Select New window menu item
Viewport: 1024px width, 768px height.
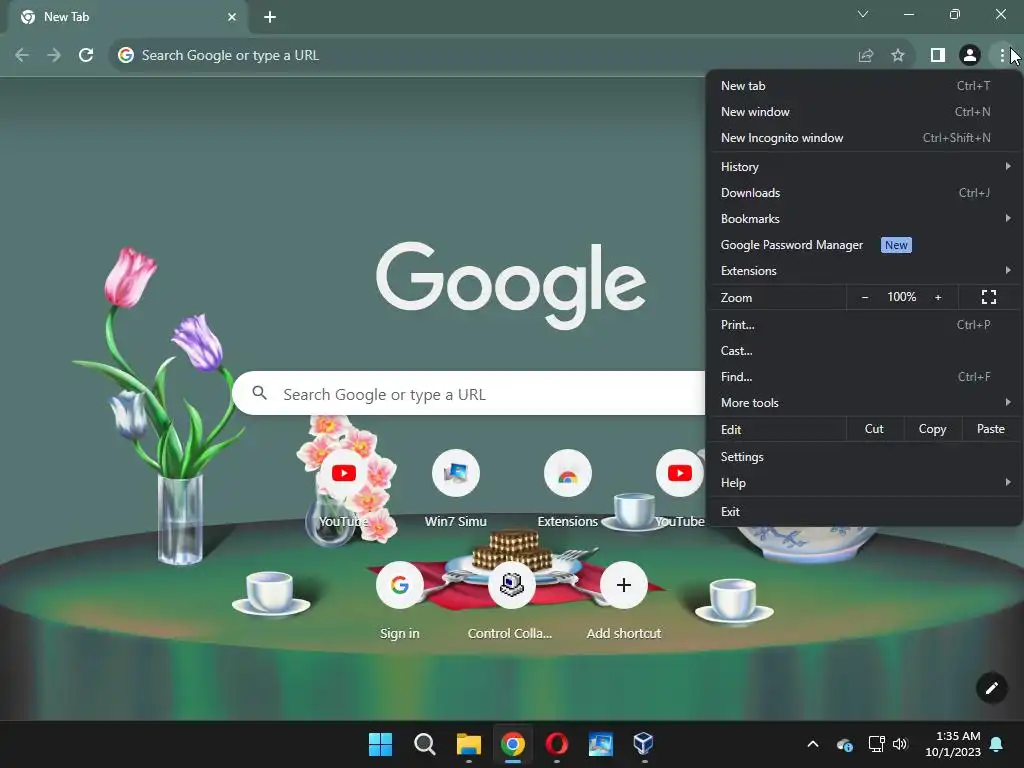(x=865, y=112)
